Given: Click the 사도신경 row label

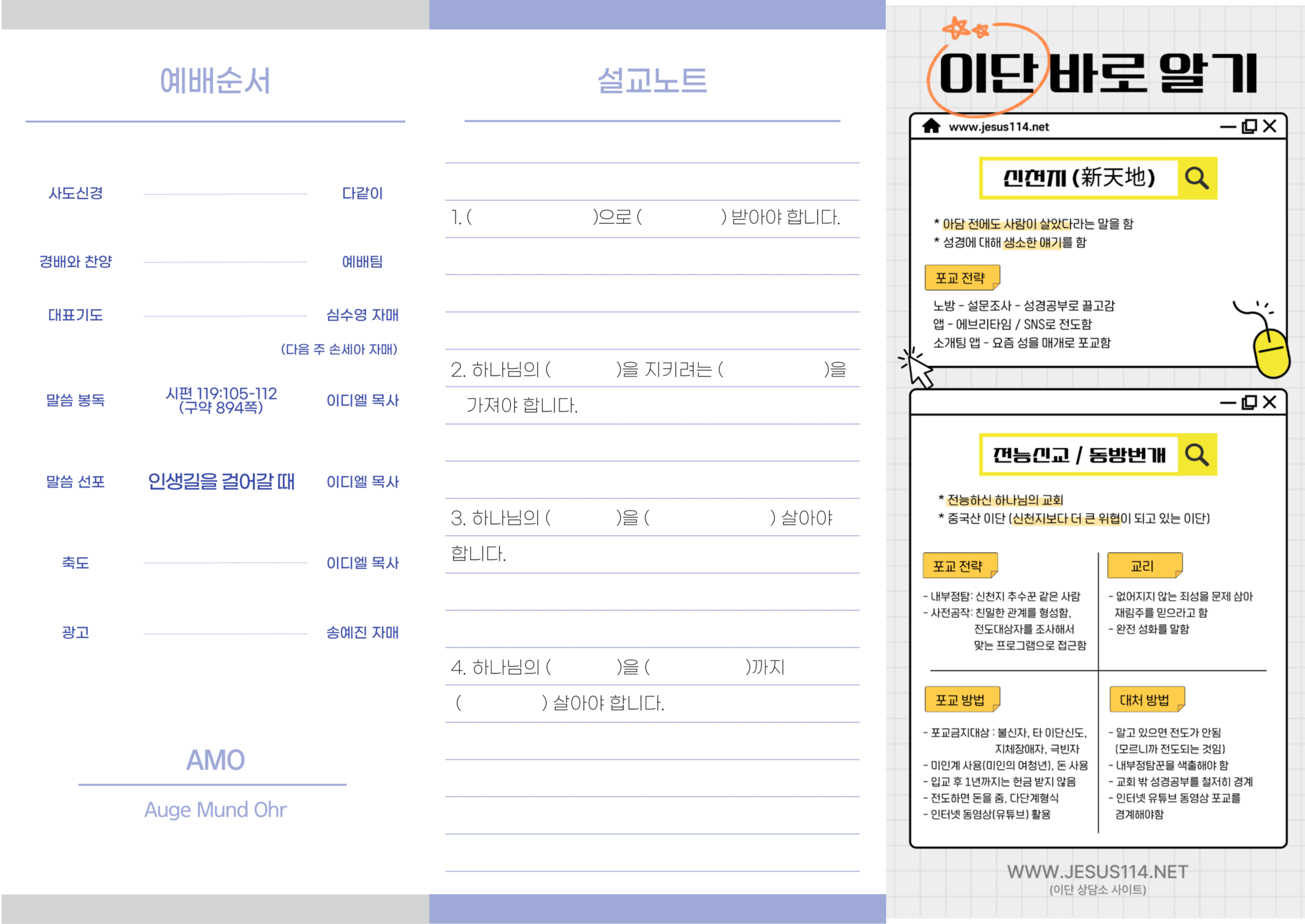Looking at the screenshot, I should [x=76, y=193].
